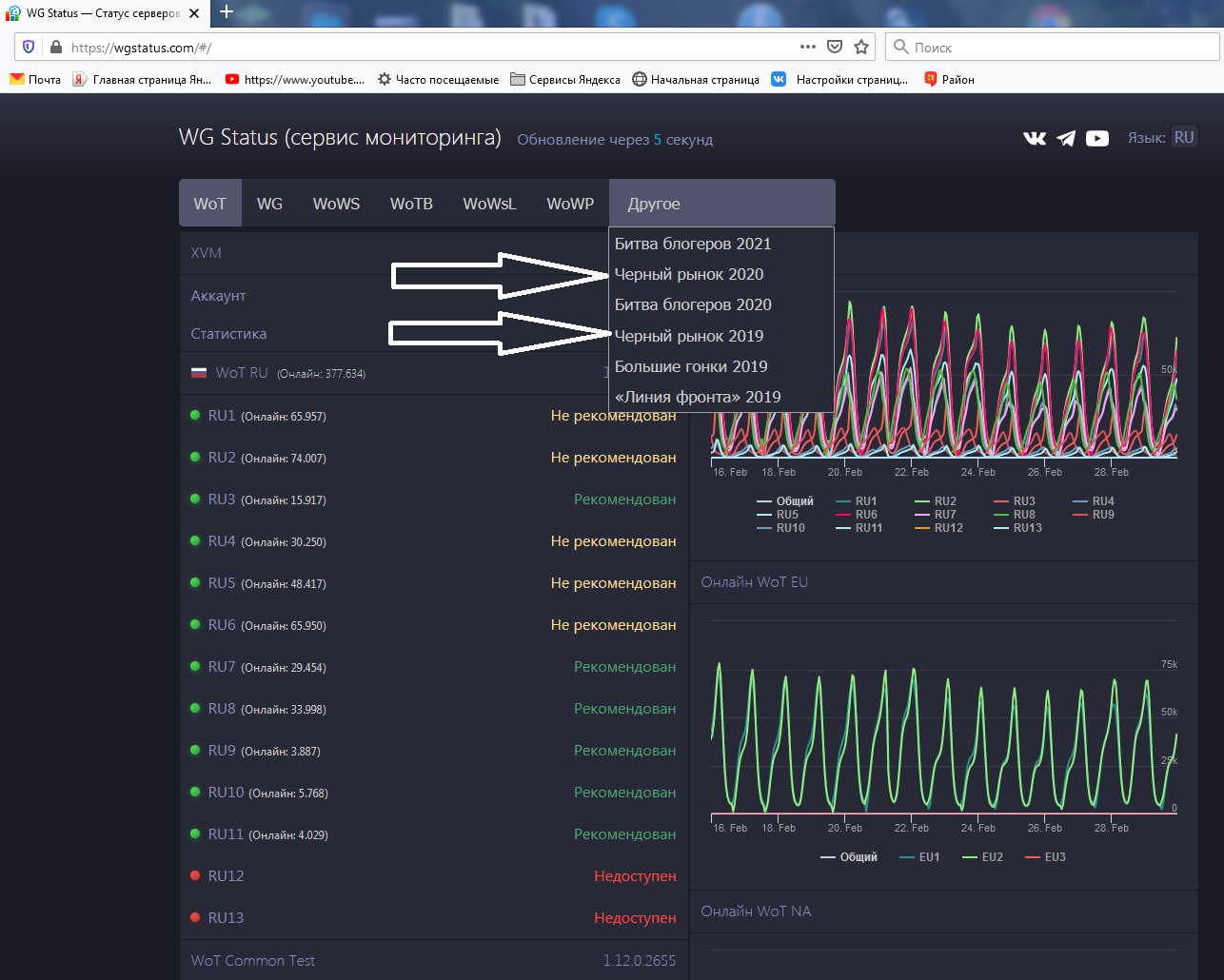Toggle RU13 series in chart legend
Screen dimensions: 1224x980
pyautogui.click(x=1018, y=528)
